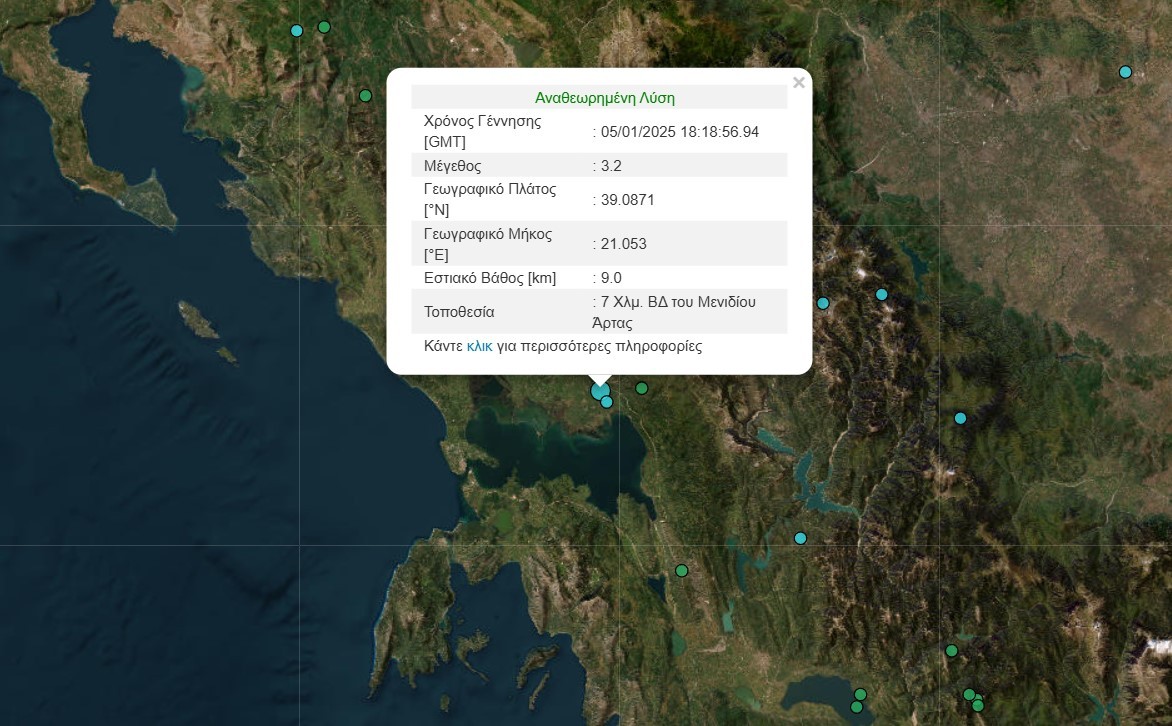Close the earthquake info popup
The image size is (1172, 726).
(798, 83)
